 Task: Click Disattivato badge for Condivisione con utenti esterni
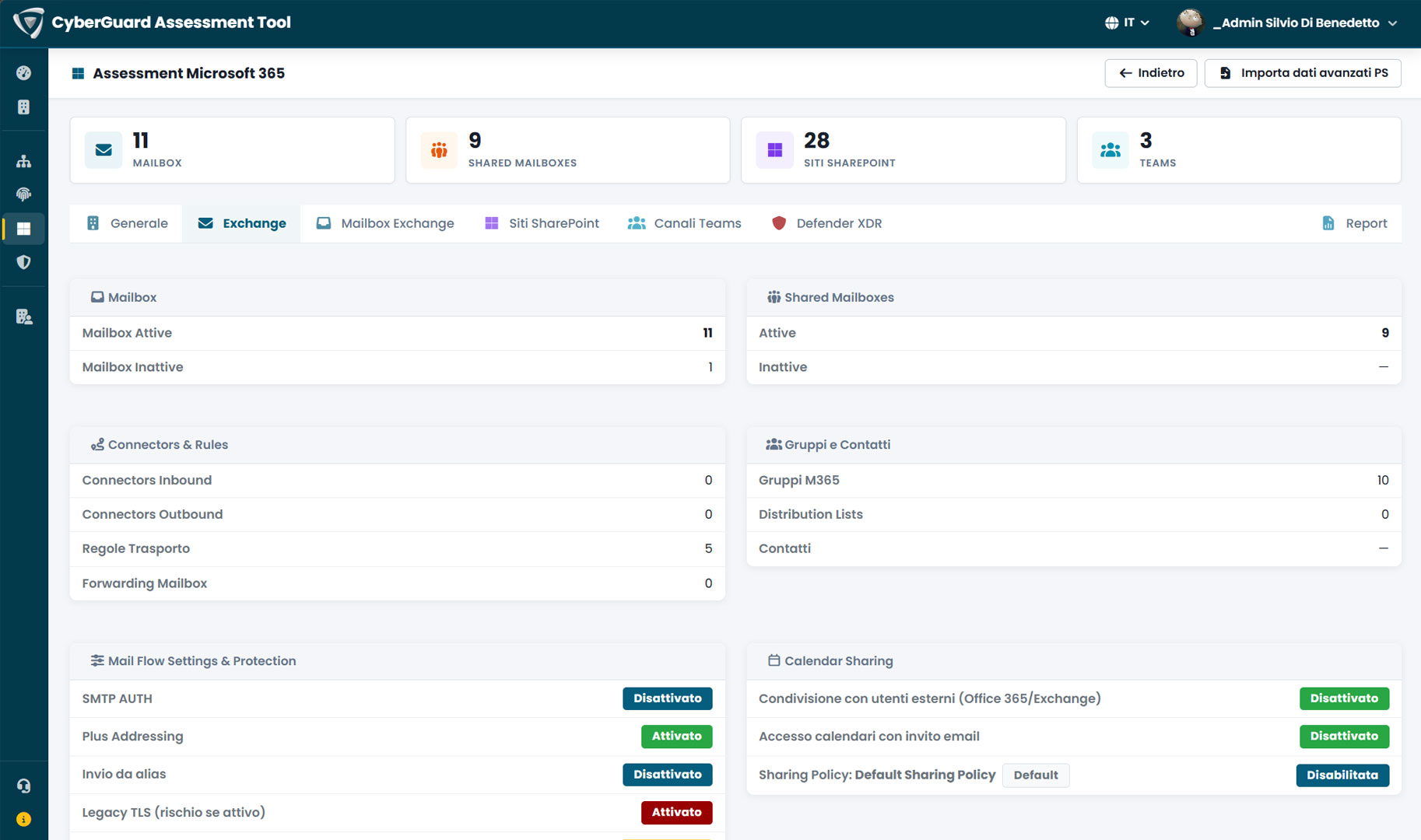click(x=1344, y=698)
